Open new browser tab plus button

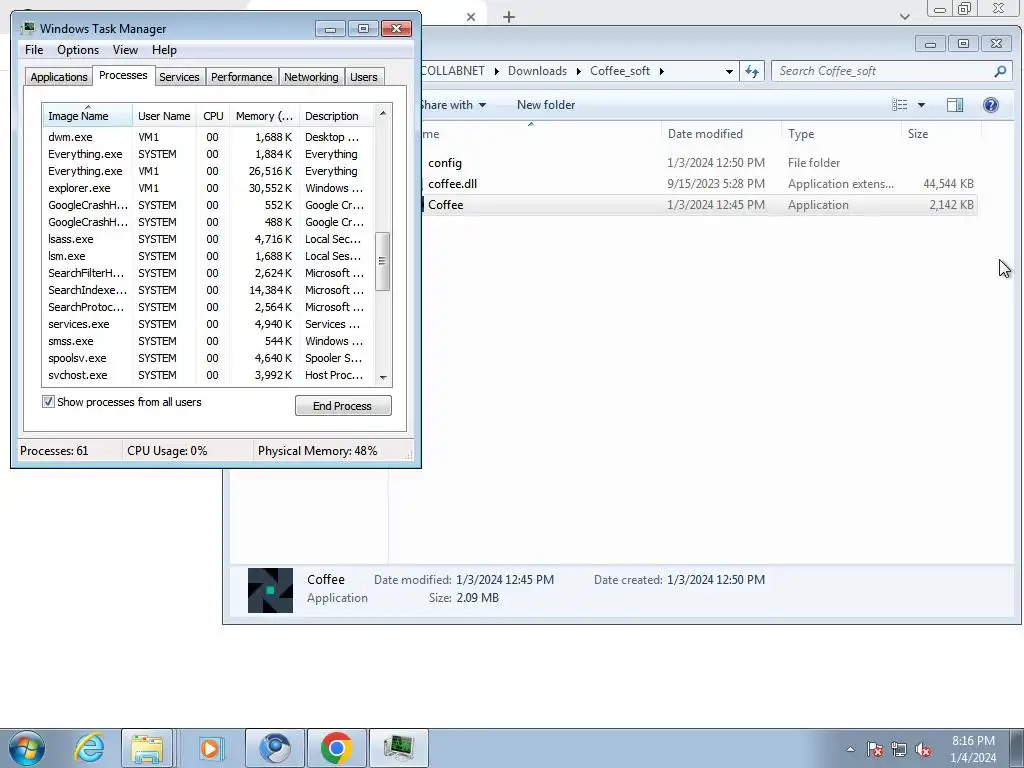click(x=509, y=17)
